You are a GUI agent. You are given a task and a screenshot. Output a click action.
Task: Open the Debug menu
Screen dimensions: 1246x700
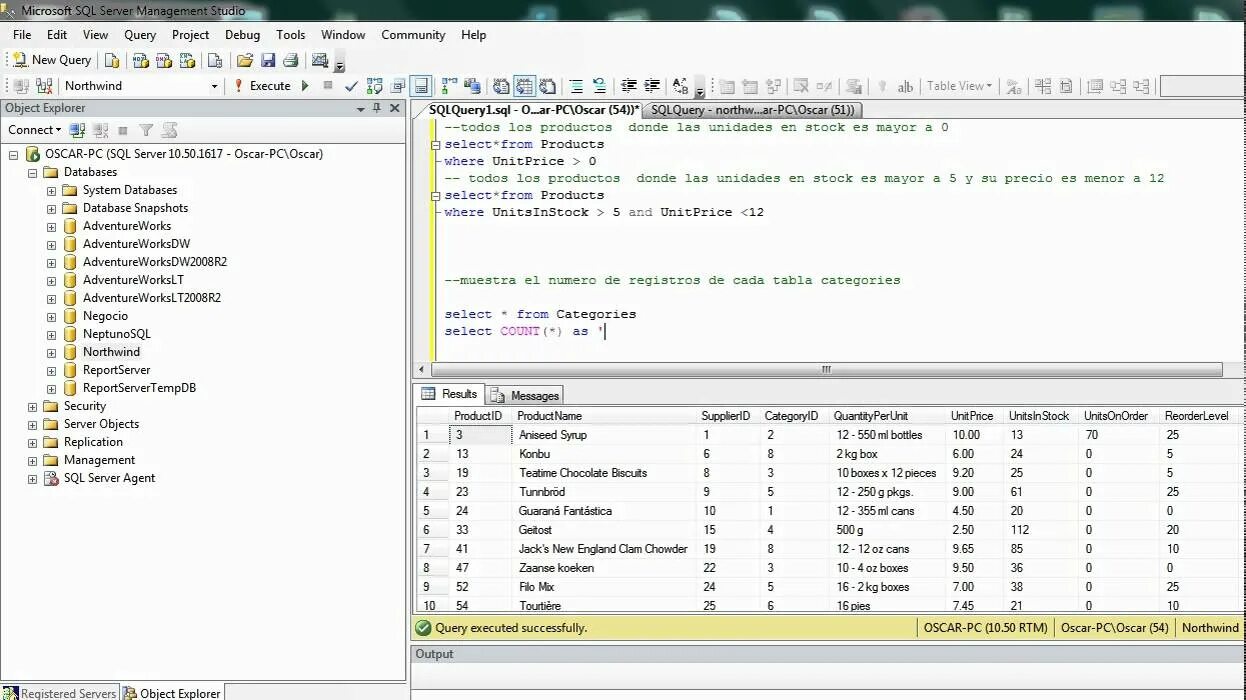(242, 34)
